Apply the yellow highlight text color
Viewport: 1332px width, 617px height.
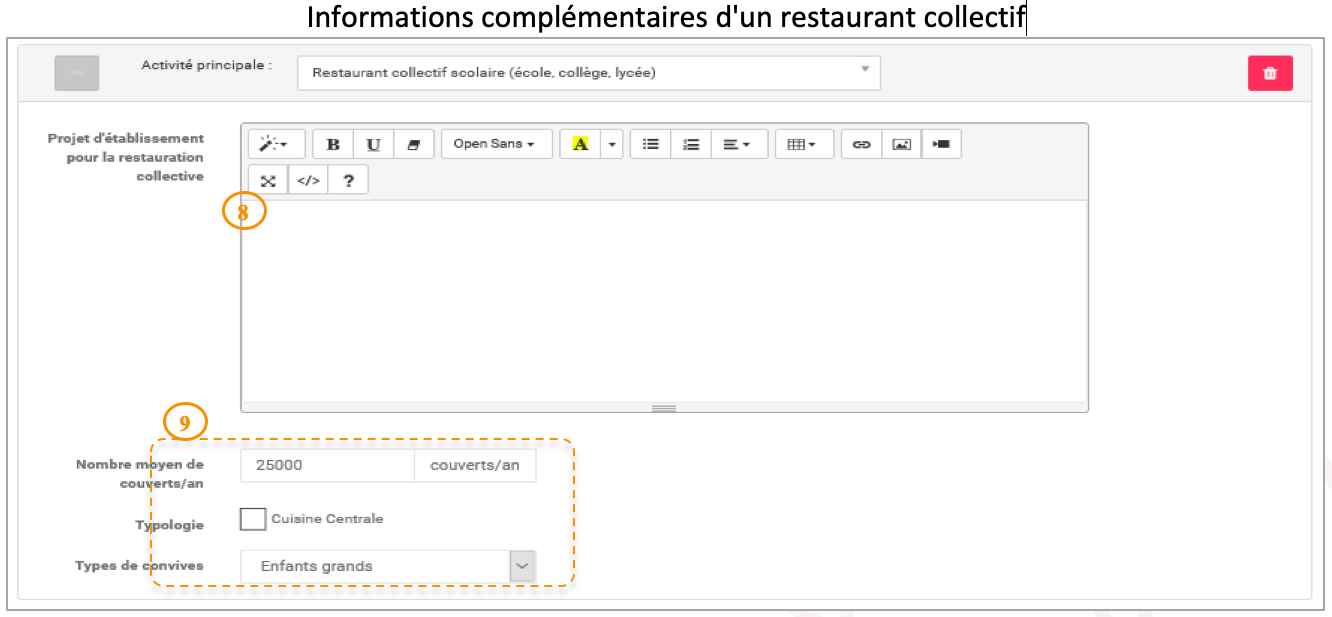click(x=580, y=144)
